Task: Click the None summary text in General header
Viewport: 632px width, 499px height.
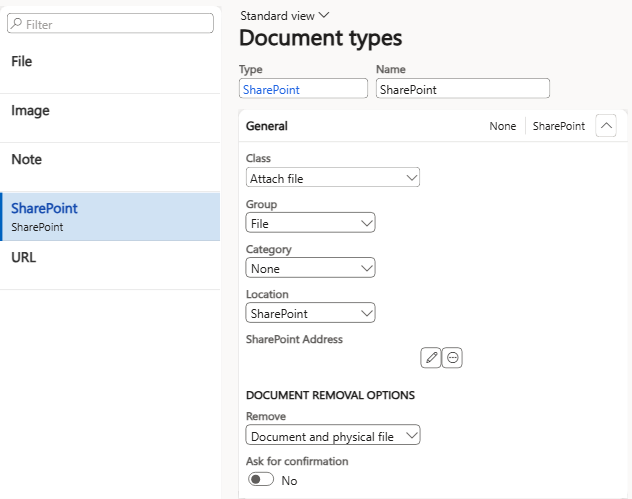Action: [503, 126]
